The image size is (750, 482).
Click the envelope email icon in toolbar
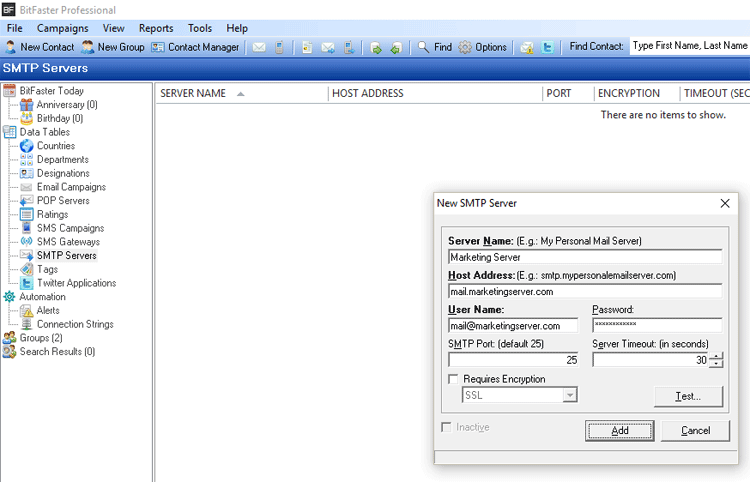(259, 47)
